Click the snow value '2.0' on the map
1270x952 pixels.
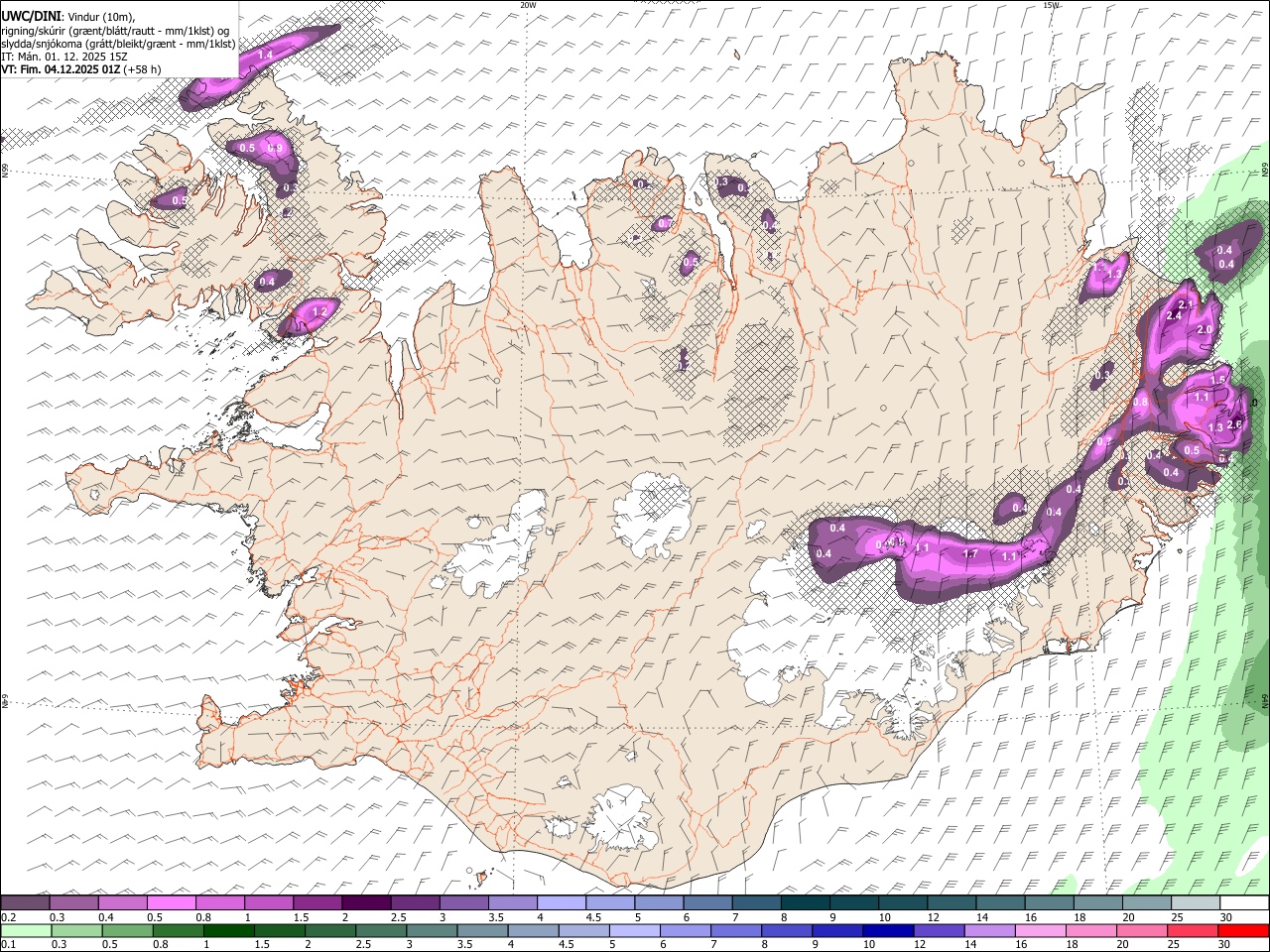tap(1206, 330)
